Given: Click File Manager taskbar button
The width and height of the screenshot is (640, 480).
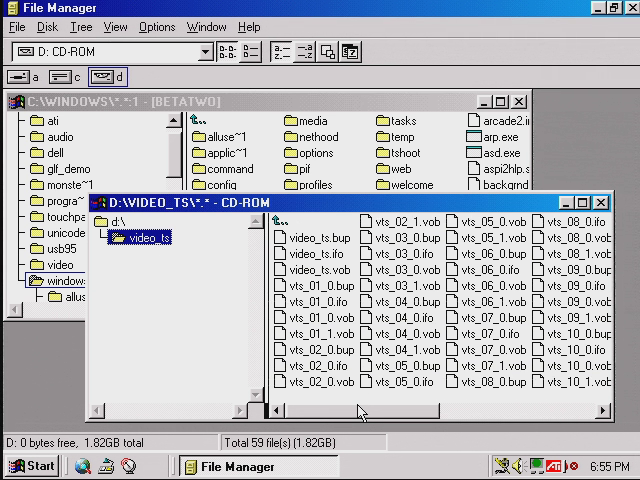Looking at the screenshot, I should pos(259,467).
